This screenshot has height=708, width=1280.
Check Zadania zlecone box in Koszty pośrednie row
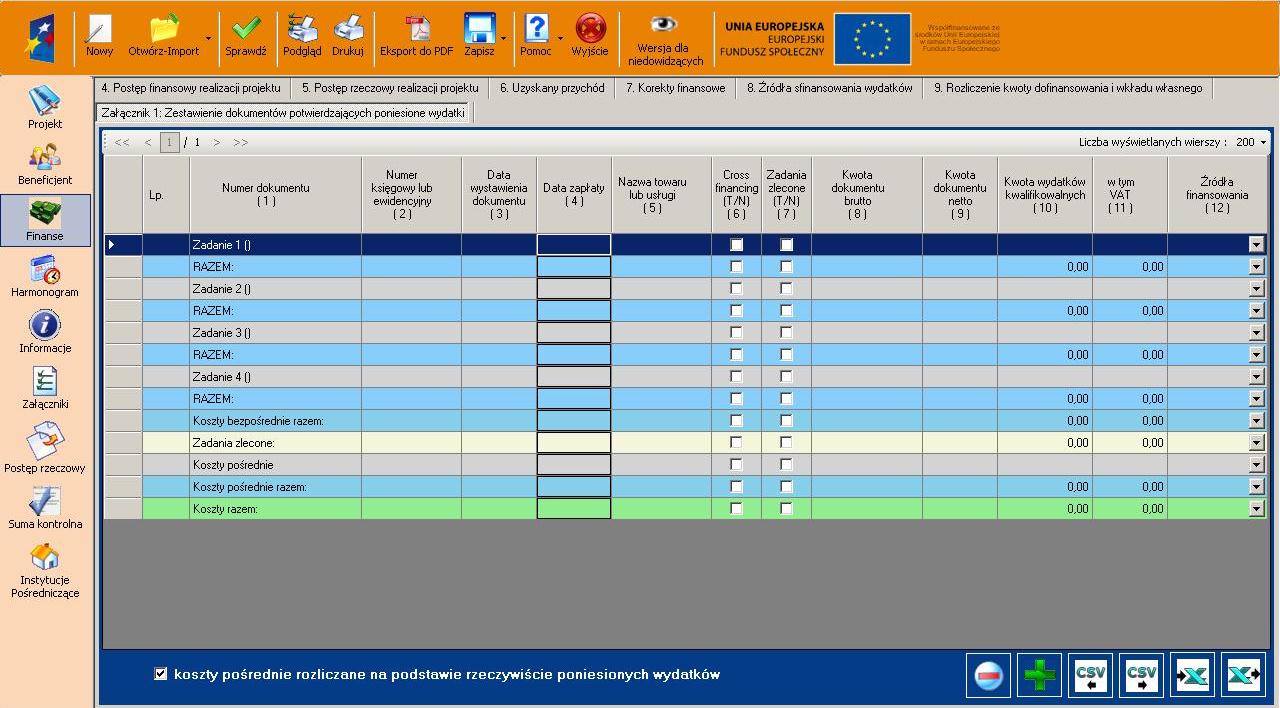(787, 465)
